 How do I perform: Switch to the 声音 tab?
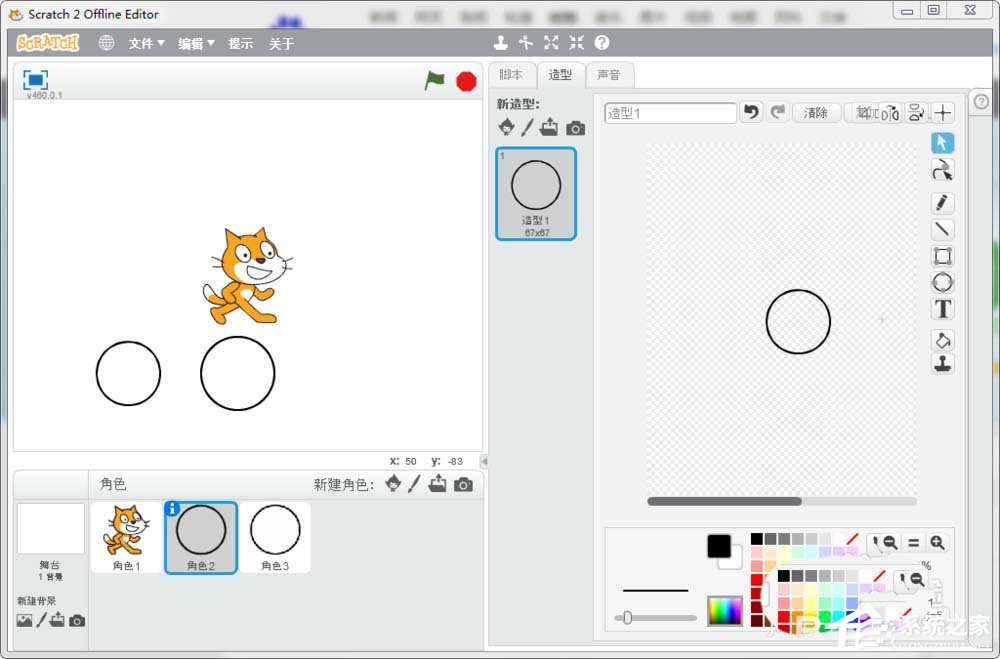[608, 74]
